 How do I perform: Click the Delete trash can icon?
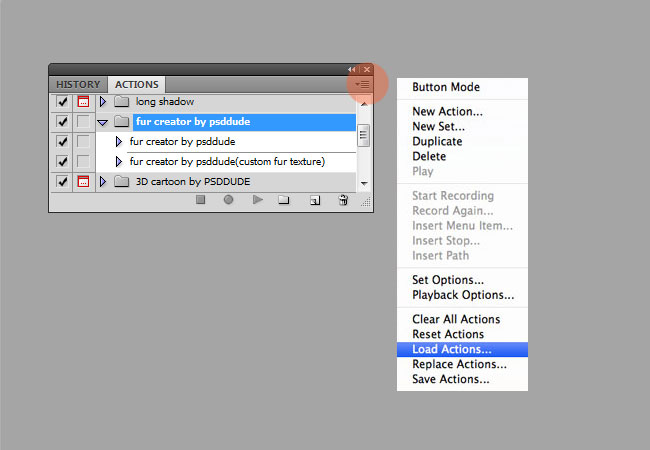[x=343, y=200]
